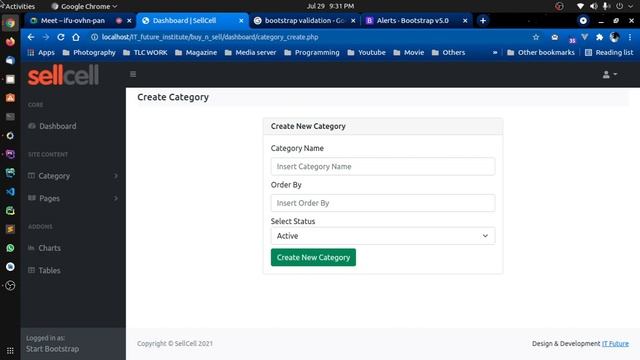Open Other bookmarks folder
640x360 pixels.
click(541, 53)
